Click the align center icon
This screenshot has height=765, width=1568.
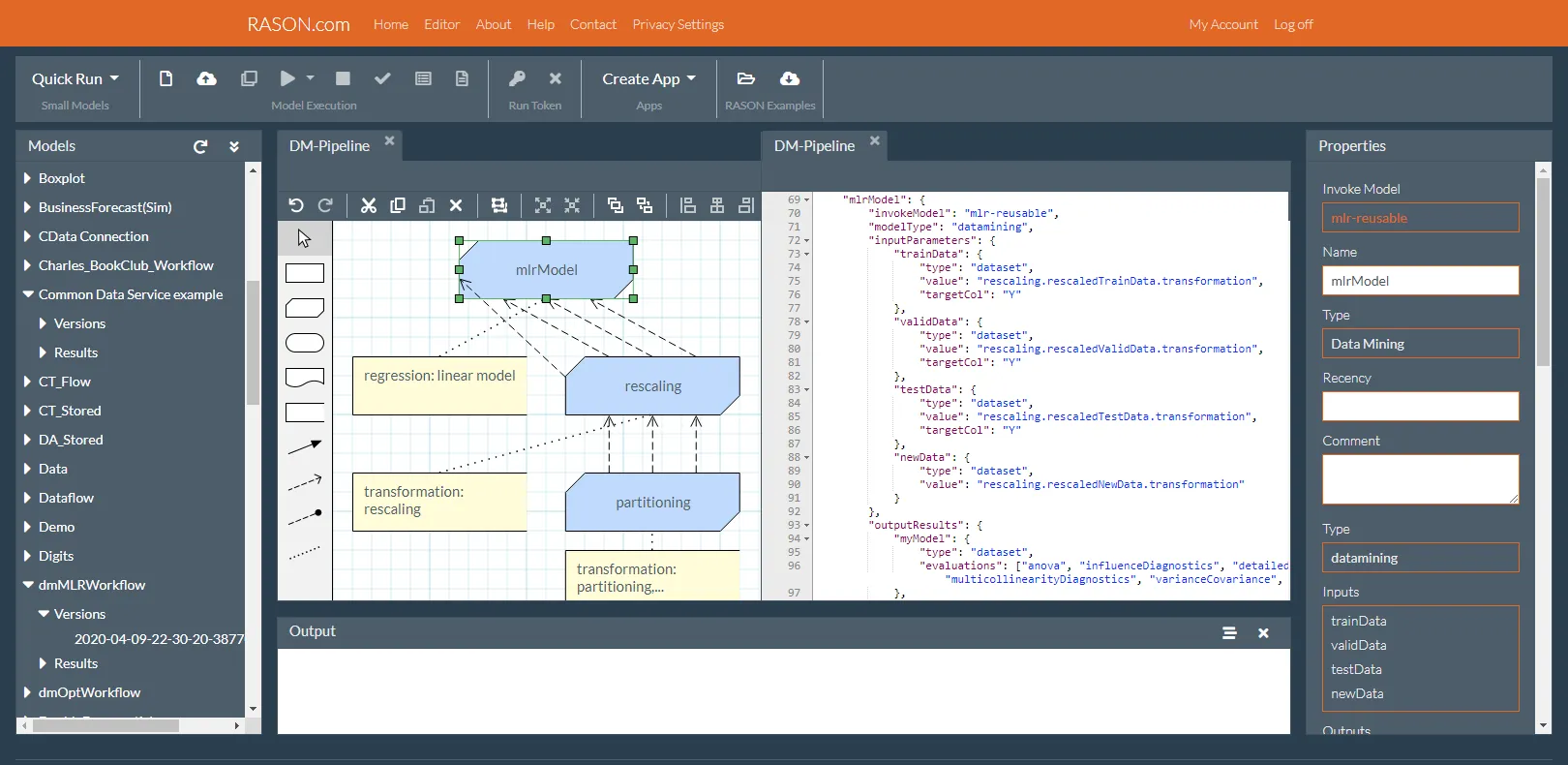pos(717,205)
